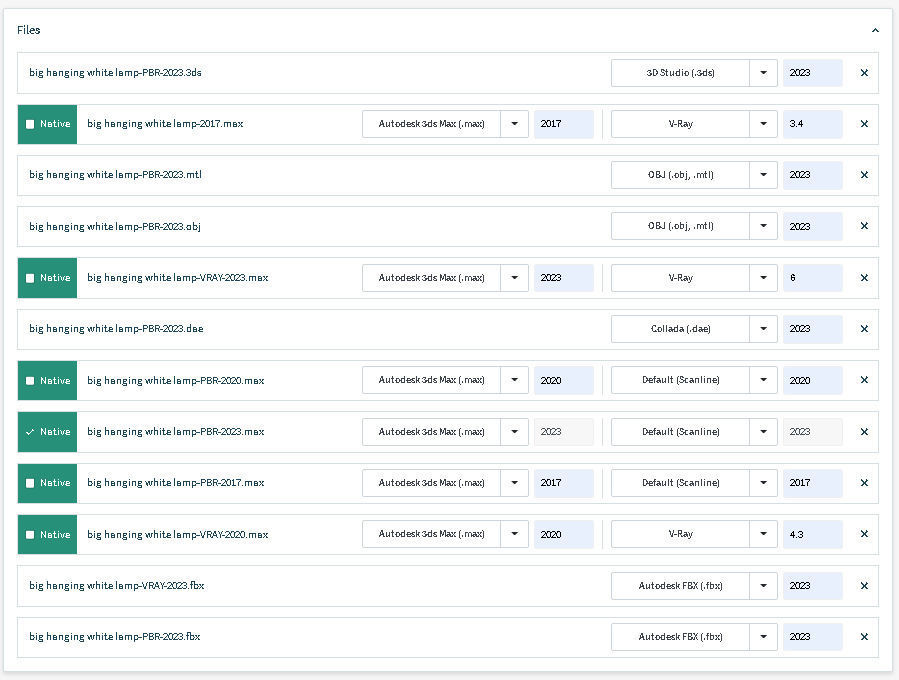Enable Native checkbox for VRAY-2023.max
The image size is (899, 680).
click(30, 278)
